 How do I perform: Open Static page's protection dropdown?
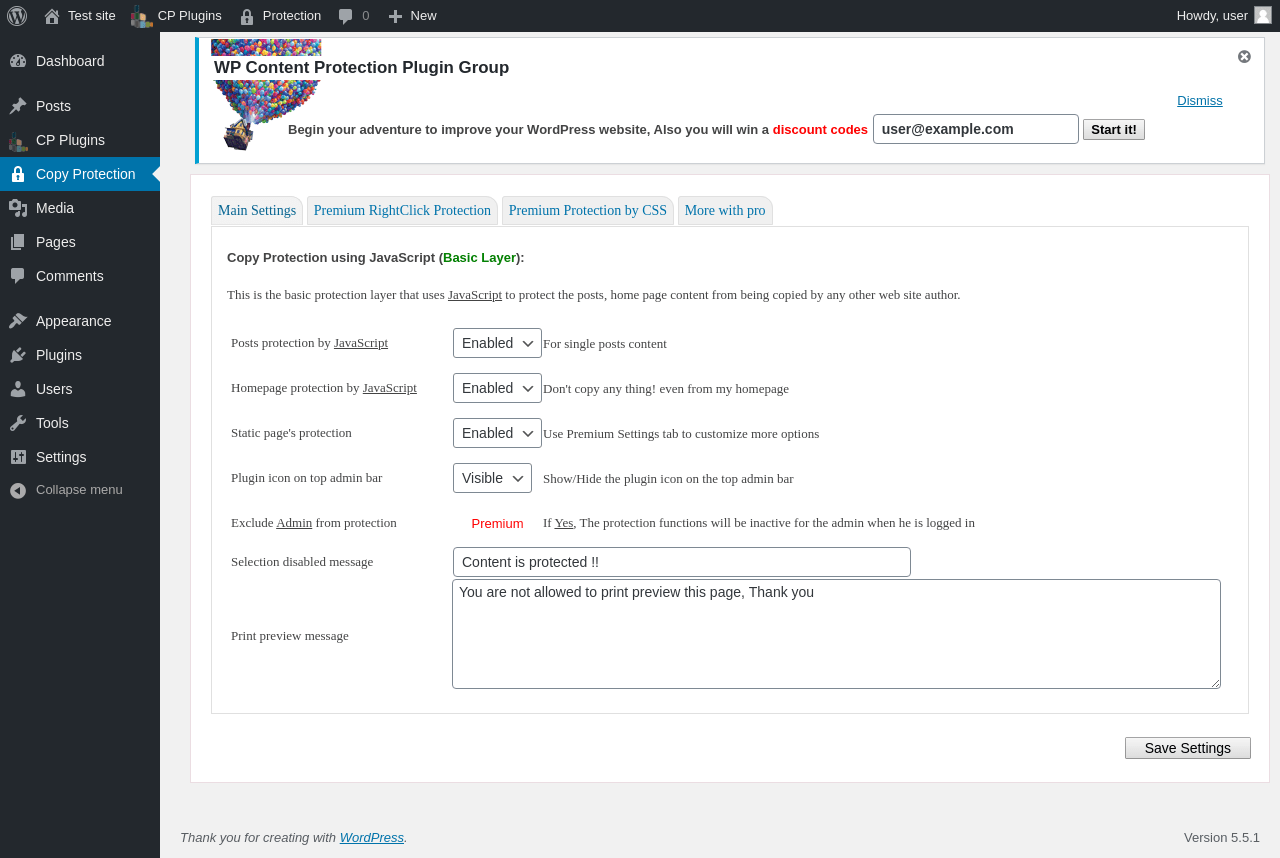pos(497,433)
